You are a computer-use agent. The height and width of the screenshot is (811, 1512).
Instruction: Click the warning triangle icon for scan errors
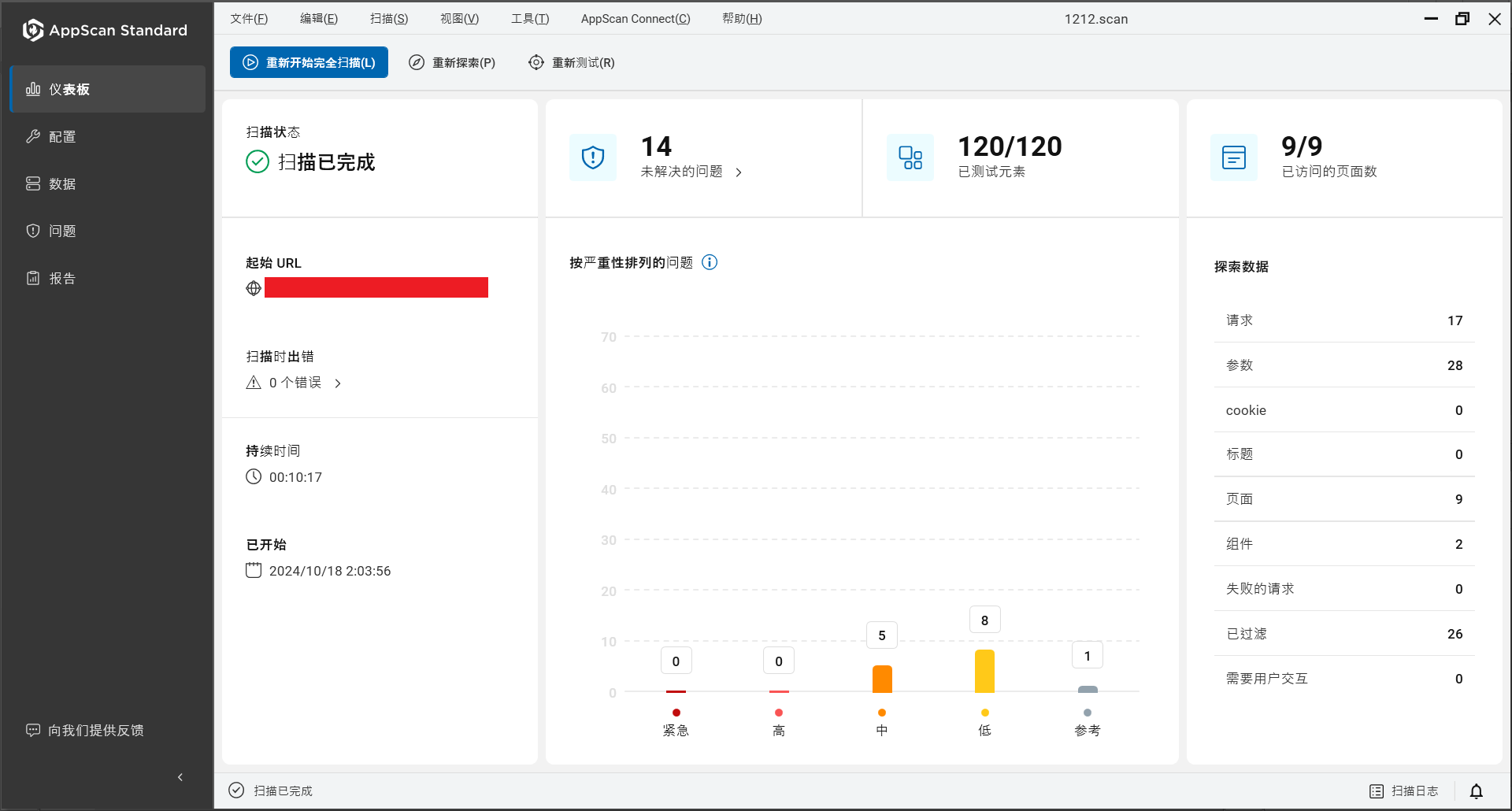(254, 383)
